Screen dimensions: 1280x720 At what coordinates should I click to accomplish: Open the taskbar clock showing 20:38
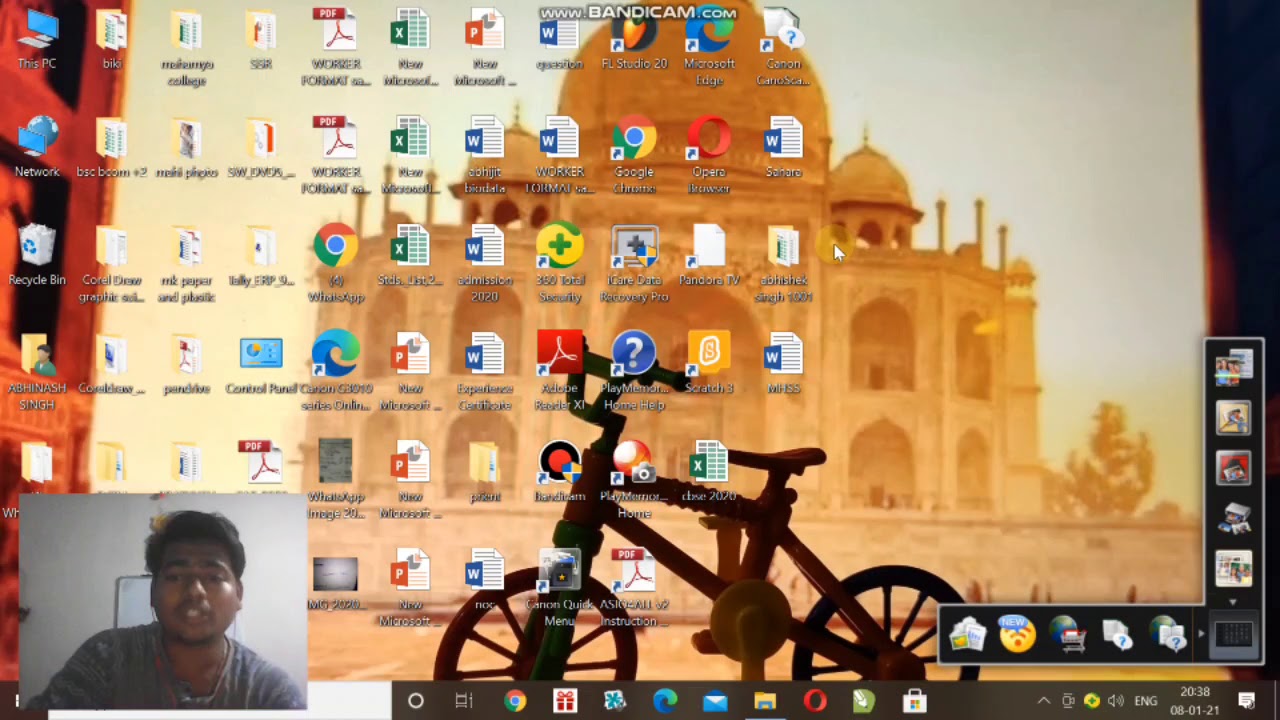click(1195, 700)
